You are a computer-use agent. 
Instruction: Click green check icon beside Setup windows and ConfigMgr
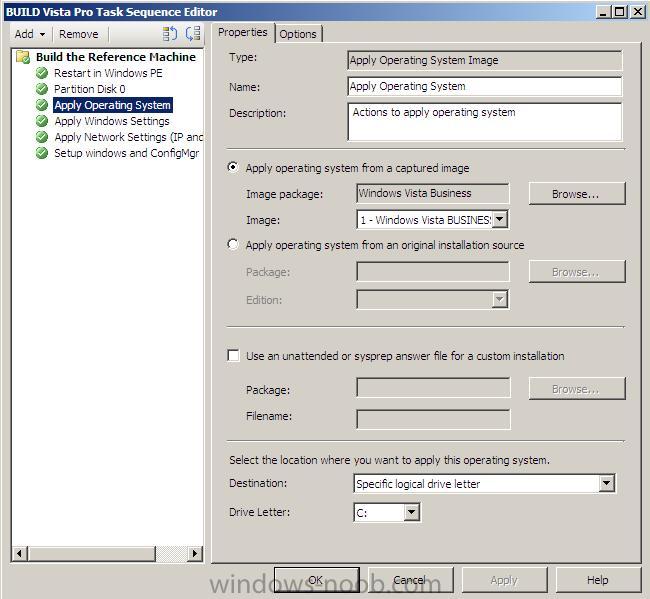pyautogui.click(x=42, y=153)
